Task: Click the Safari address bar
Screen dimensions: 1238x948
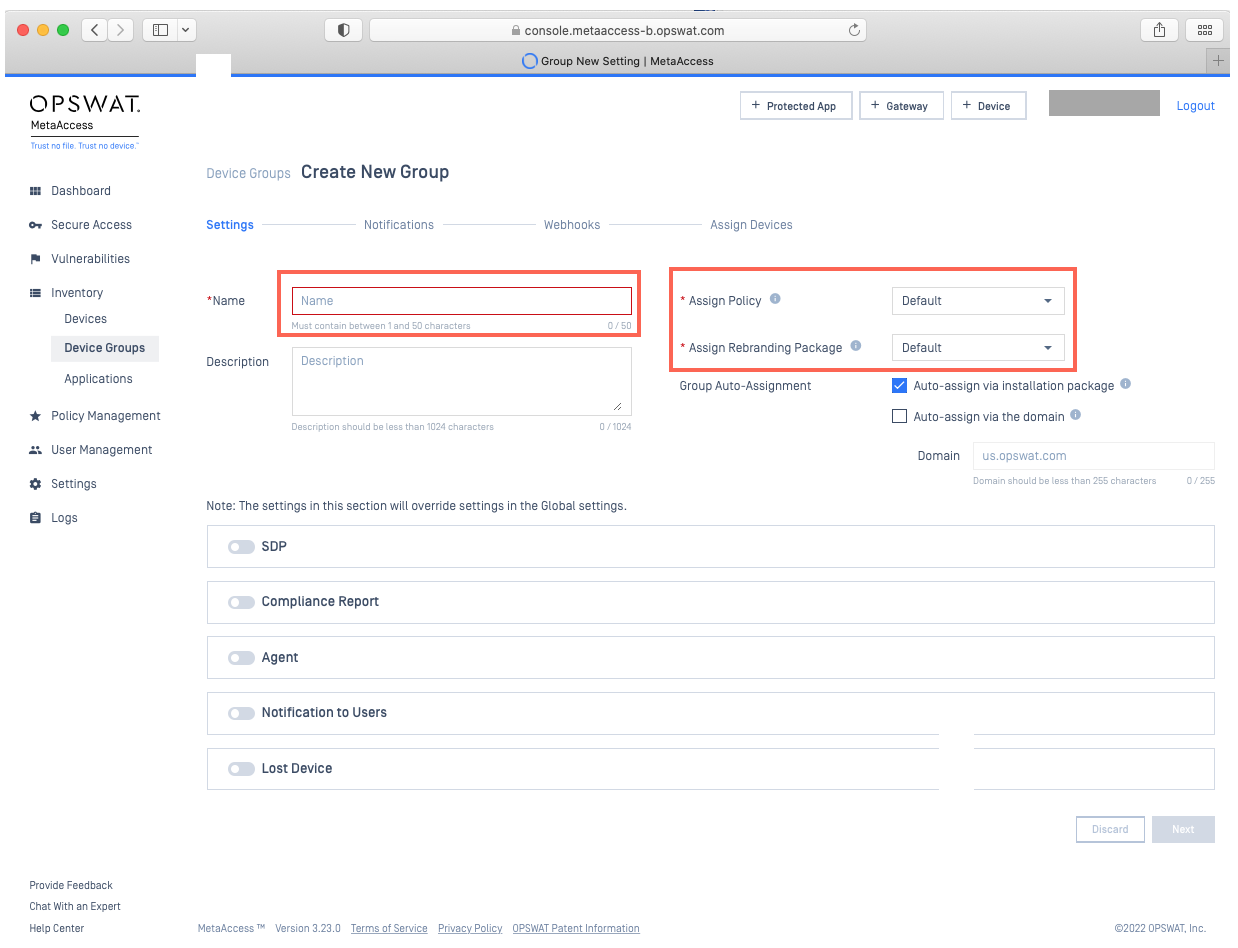Action: (x=618, y=30)
